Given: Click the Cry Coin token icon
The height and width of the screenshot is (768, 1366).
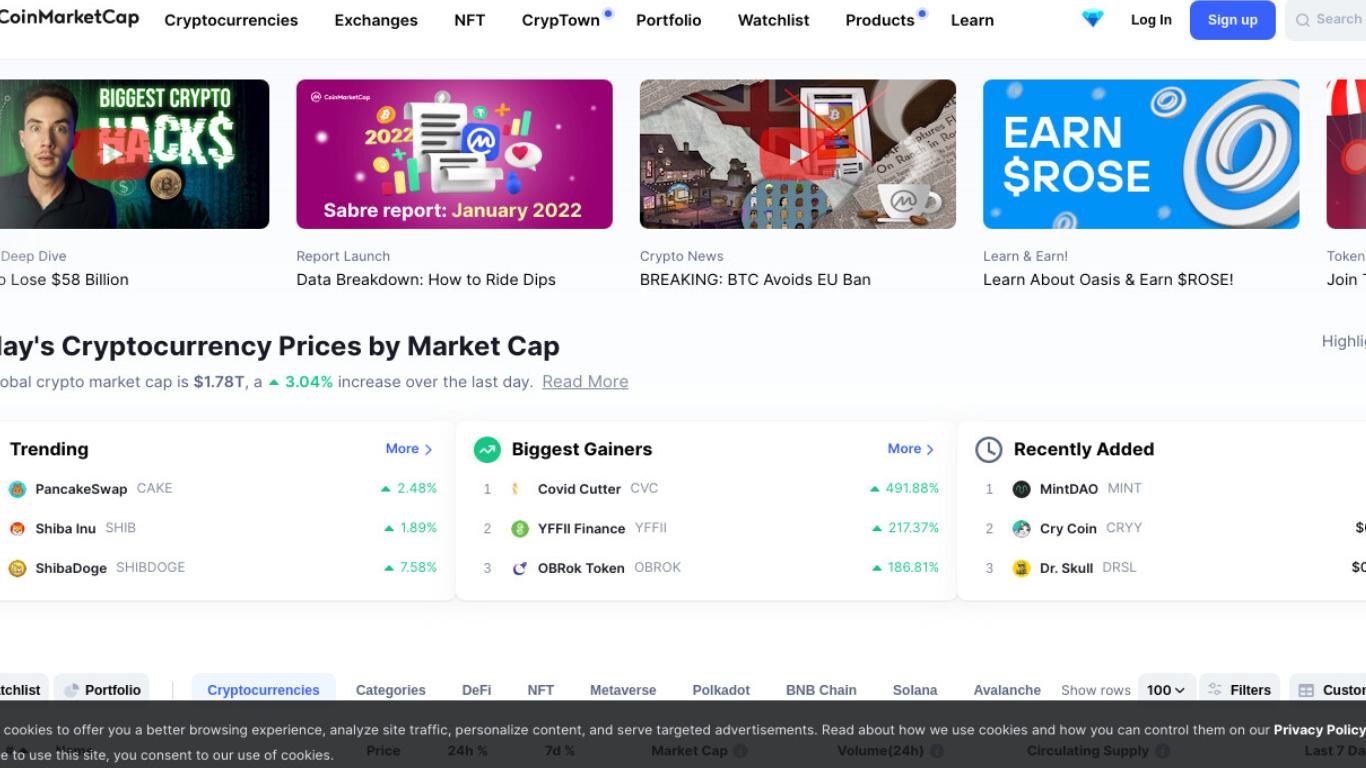Looking at the screenshot, I should [1021, 529].
